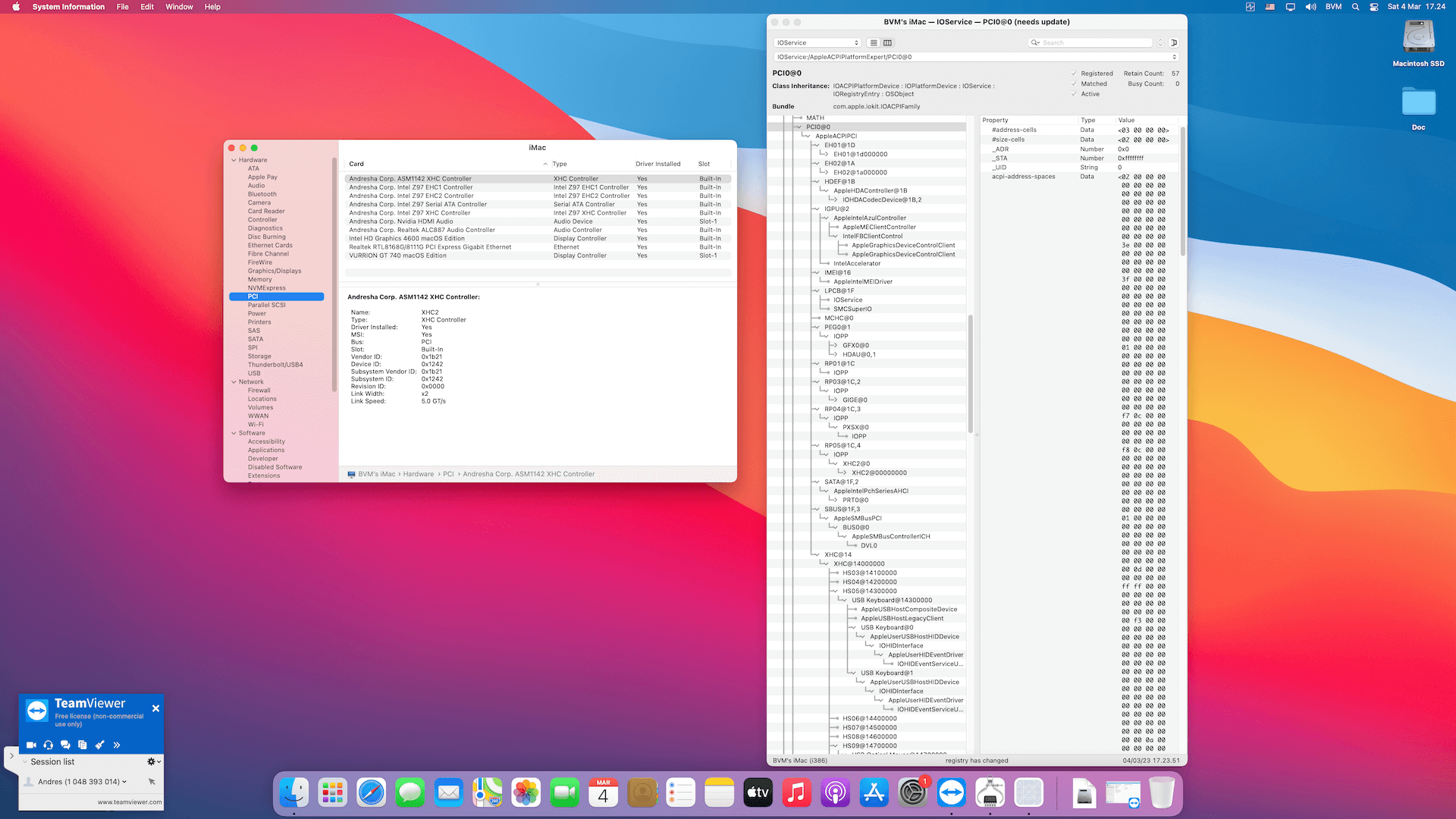Open the Help menu

click(x=212, y=7)
